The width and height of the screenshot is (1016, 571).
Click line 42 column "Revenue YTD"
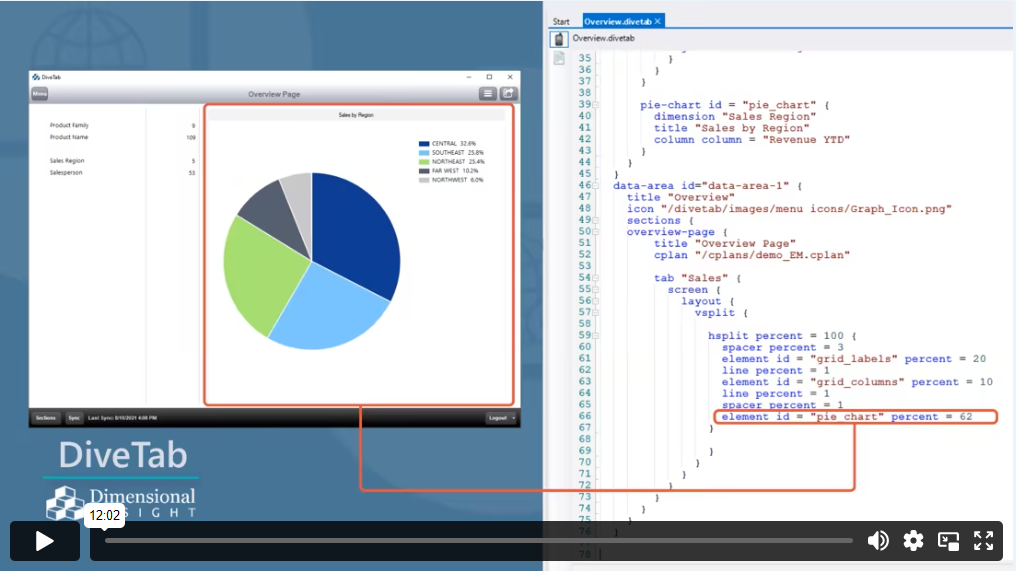(x=752, y=139)
